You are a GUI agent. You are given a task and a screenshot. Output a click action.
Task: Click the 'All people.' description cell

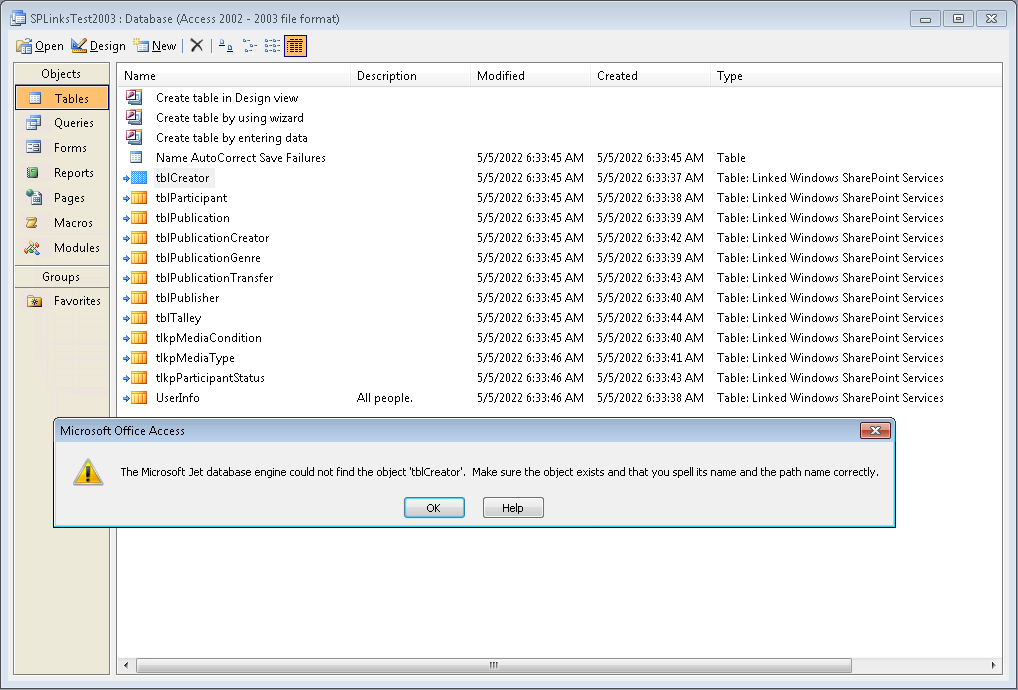tap(385, 398)
